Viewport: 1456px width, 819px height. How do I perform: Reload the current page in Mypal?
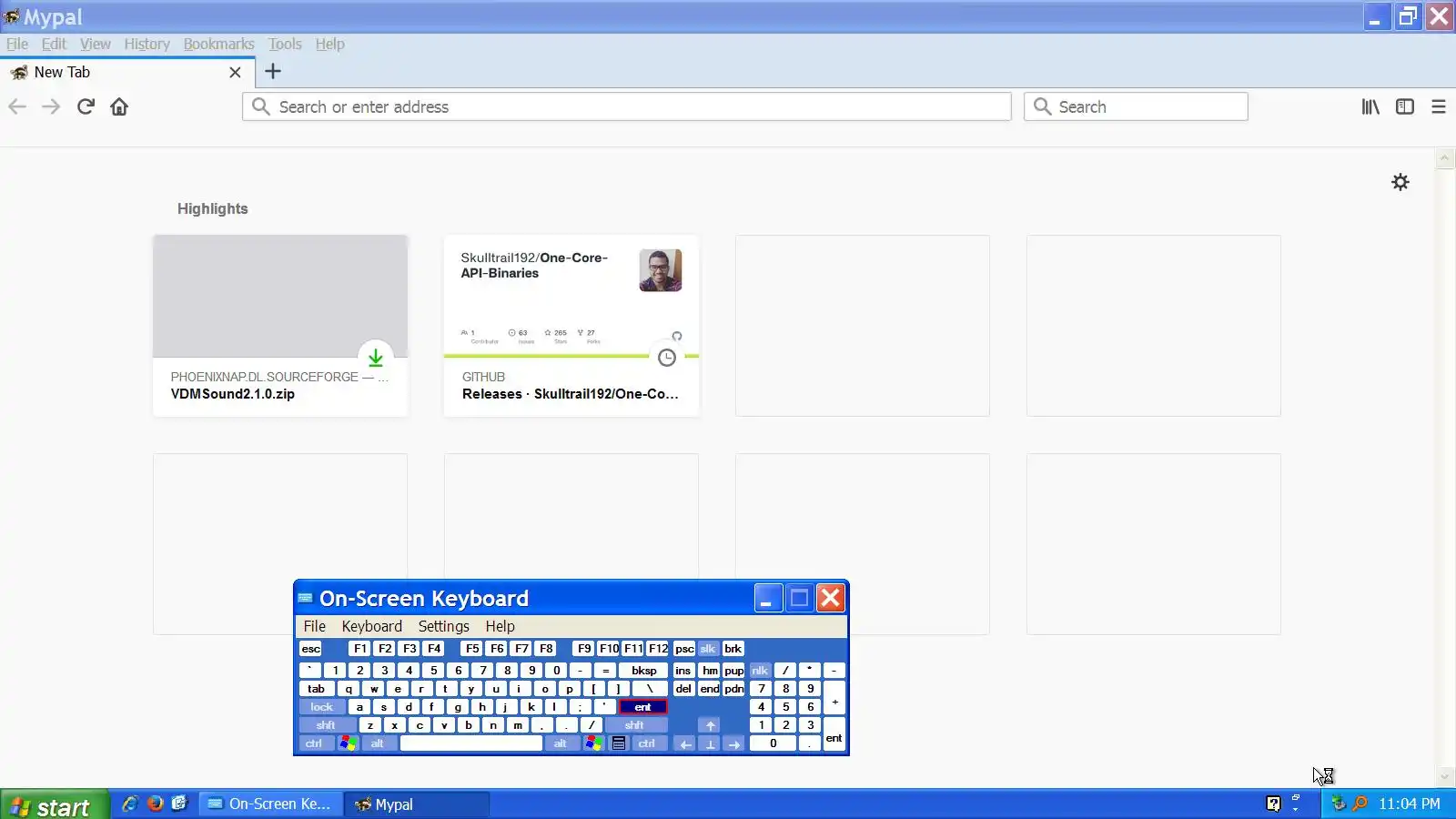click(86, 106)
